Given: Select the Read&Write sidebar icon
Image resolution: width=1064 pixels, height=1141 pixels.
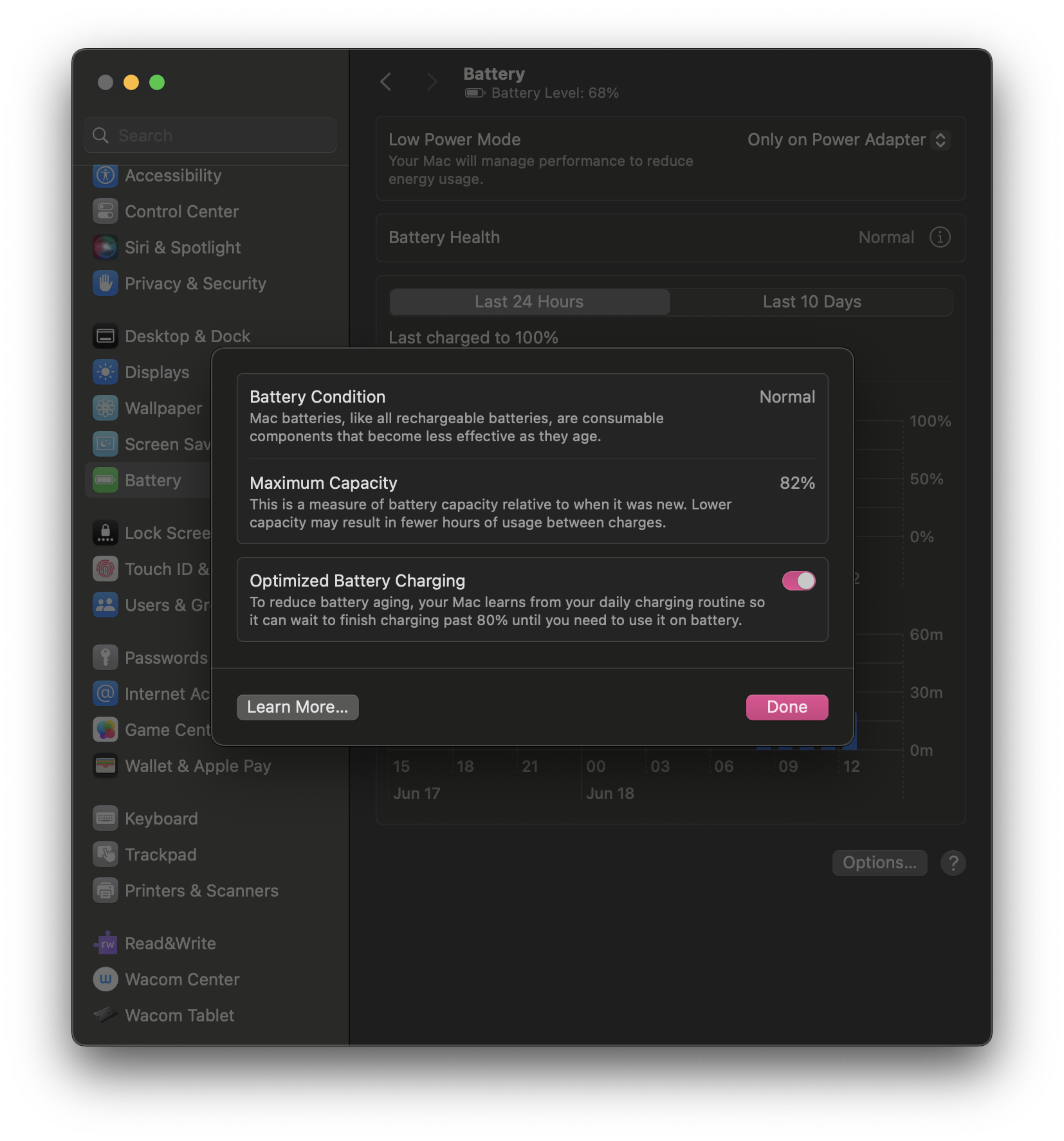Looking at the screenshot, I should click(105, 943).
